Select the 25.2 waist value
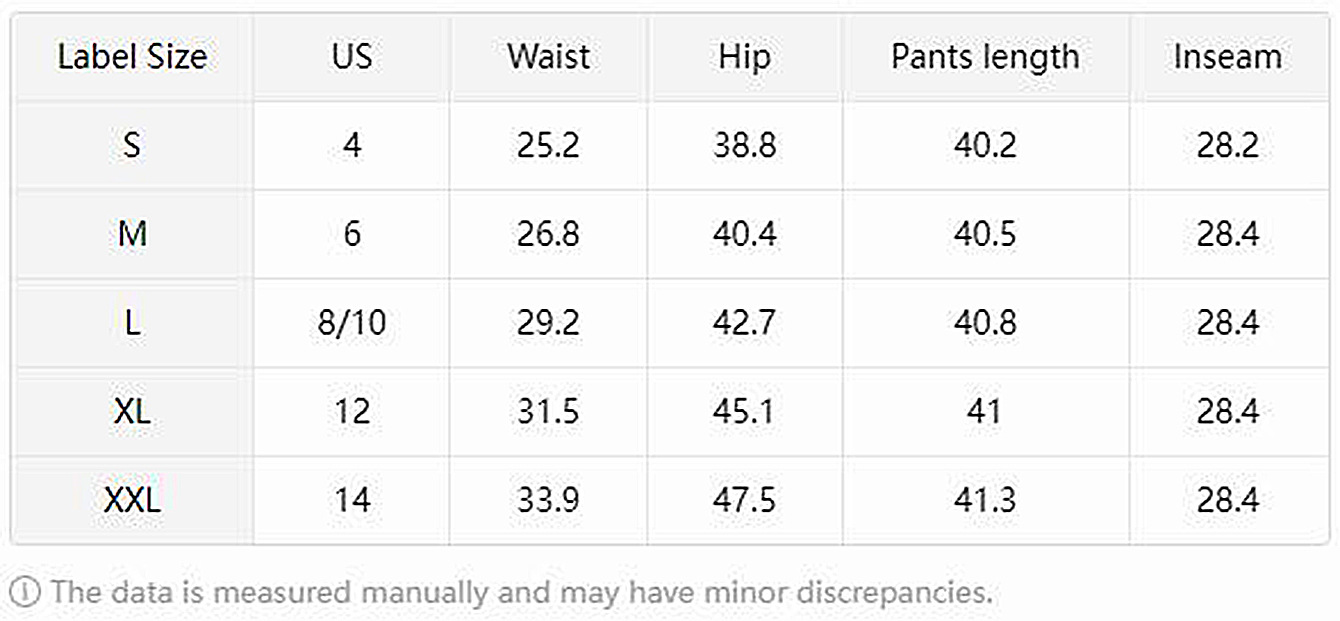 coord(548,146)
